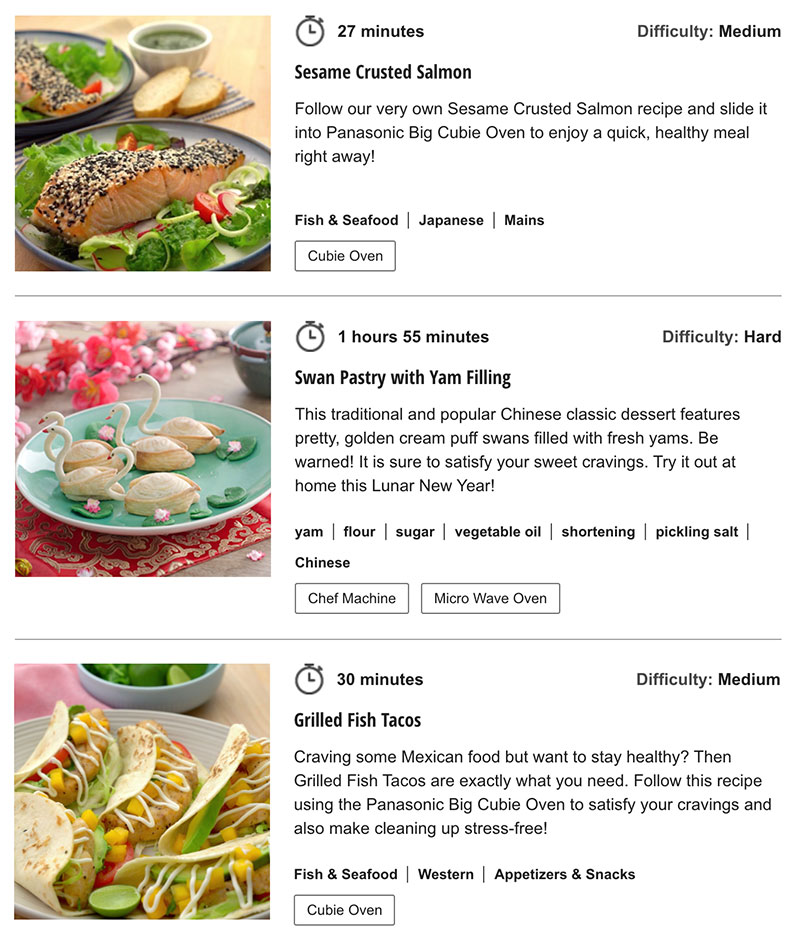Viewport: 800px width, 934px height.
Task: Select the Micro Wave Oven button
Action: (490, 599)
